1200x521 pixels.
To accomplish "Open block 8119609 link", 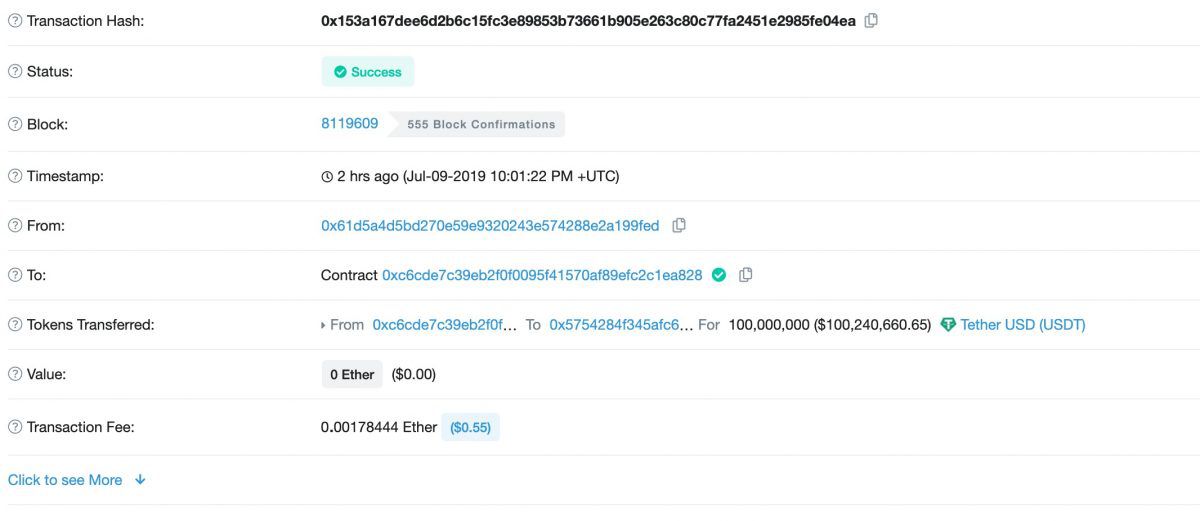I will [x=349, y=124].
